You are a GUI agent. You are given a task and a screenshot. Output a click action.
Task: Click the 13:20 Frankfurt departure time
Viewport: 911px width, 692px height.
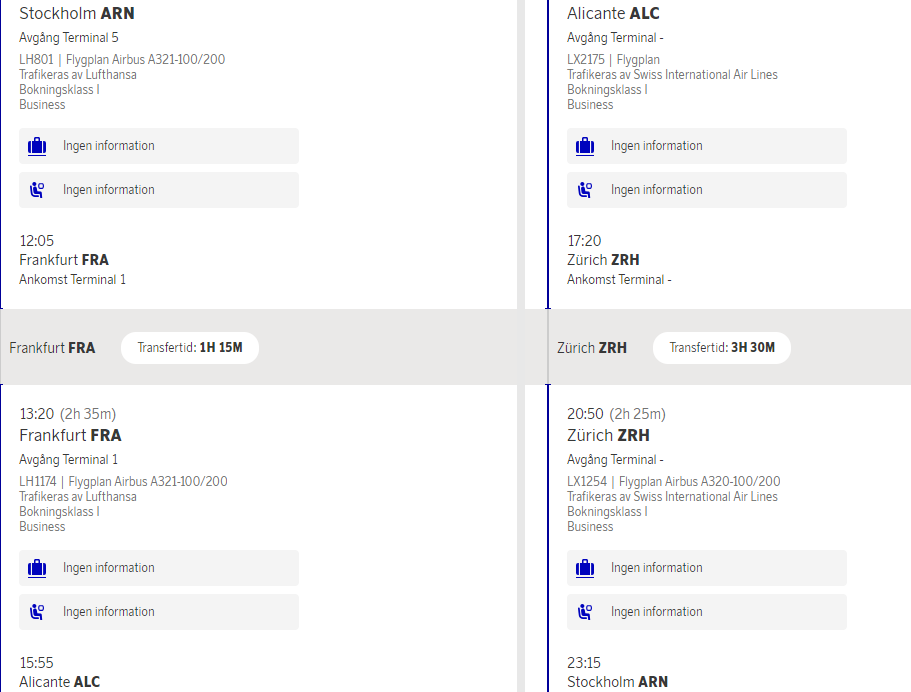click(x=38, y=414)
